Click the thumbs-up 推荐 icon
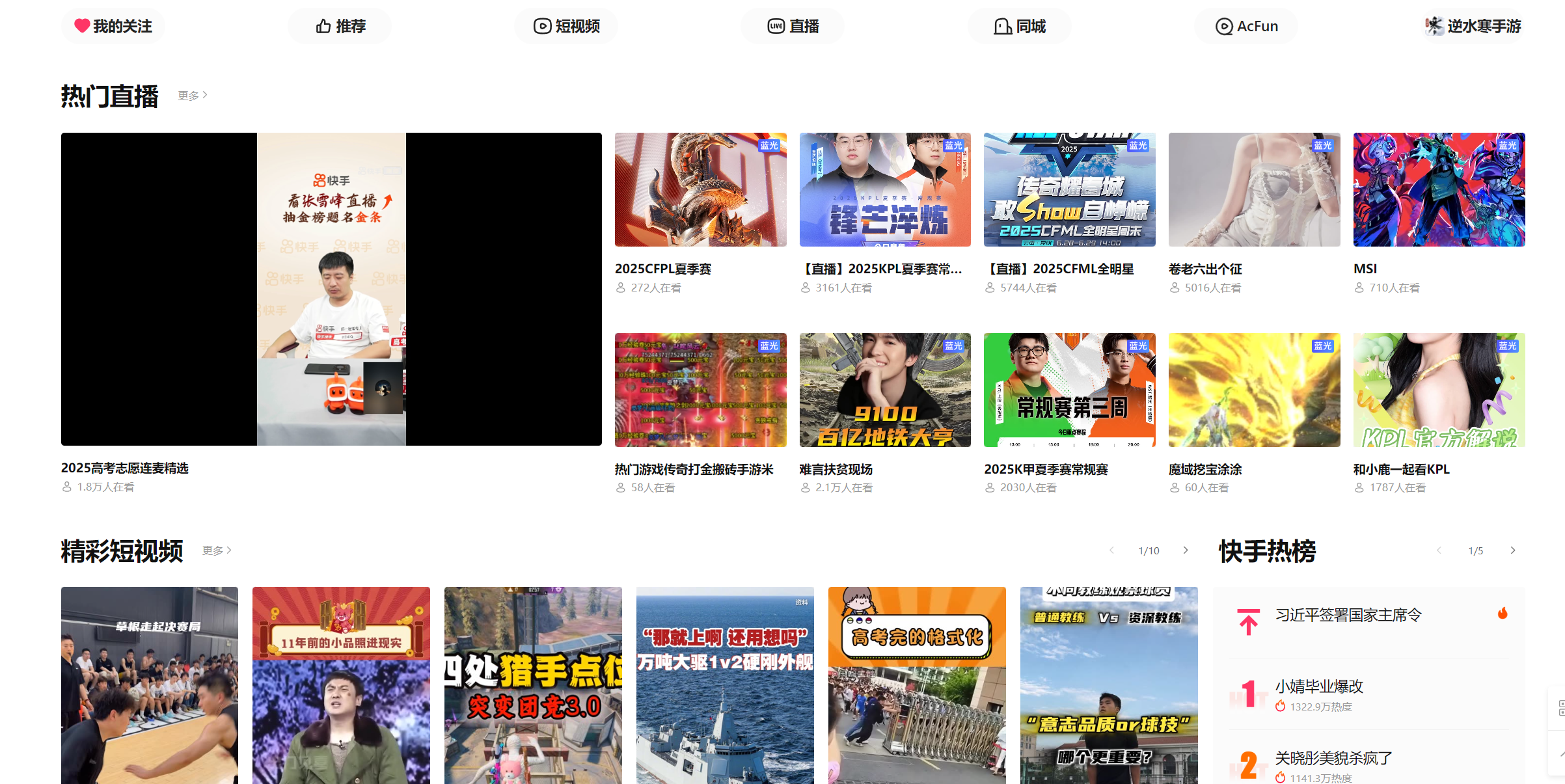 pyautogui.click(x=323, y=26)
